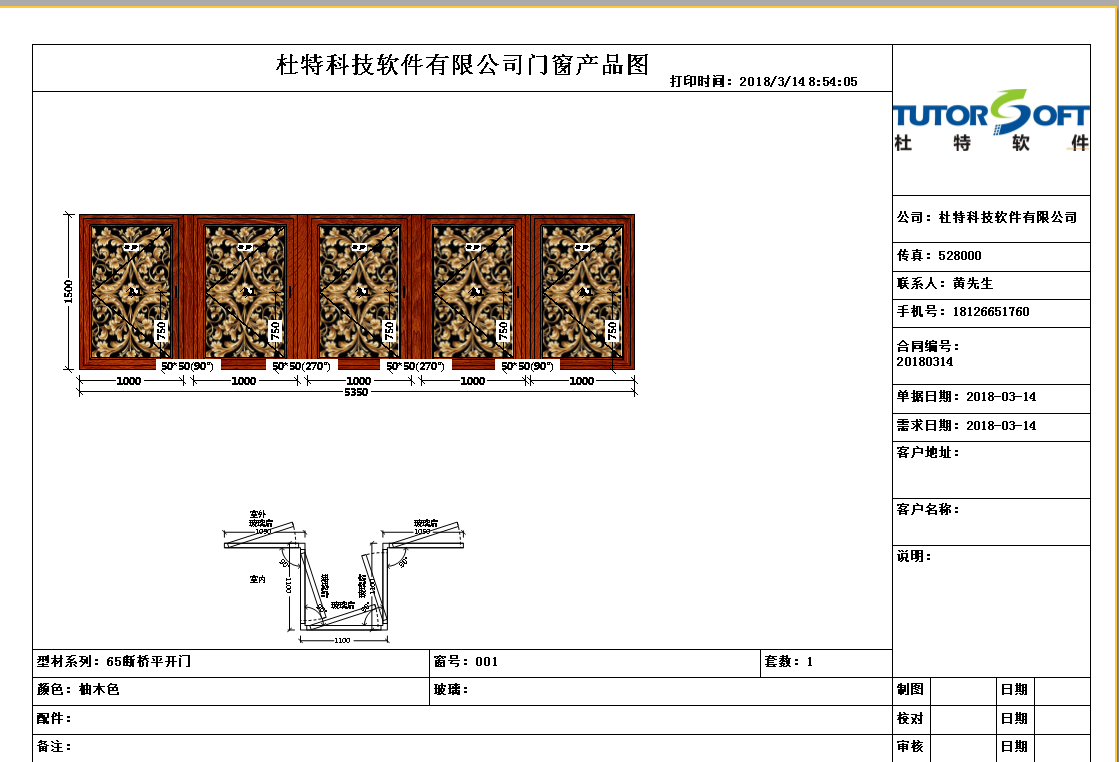Screen dimensions: 1119x762
Task: Click the contact name 黄先生
Action: click(973, 283)
